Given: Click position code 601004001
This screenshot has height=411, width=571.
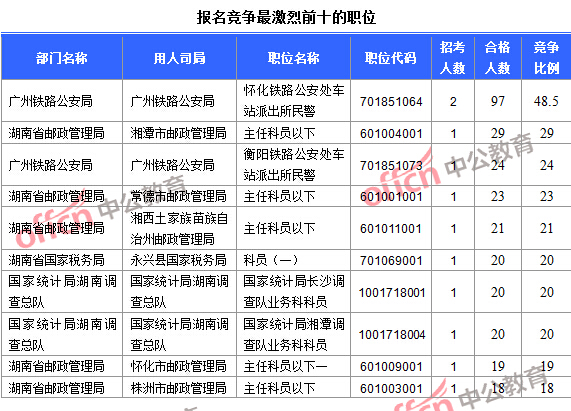Looking at the screenshot, I should (391, 134).
